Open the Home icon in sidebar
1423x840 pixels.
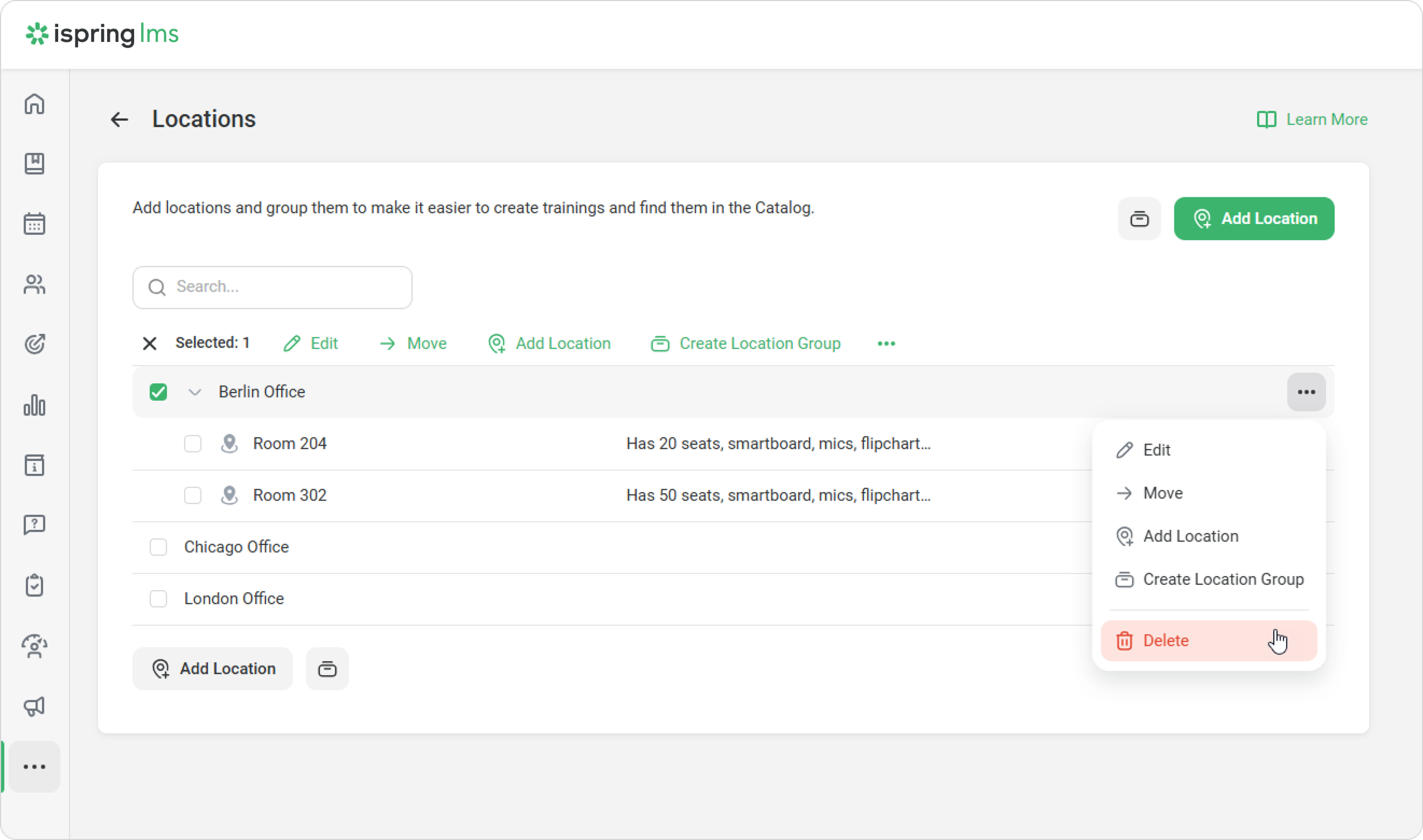(x=34, y=104)
